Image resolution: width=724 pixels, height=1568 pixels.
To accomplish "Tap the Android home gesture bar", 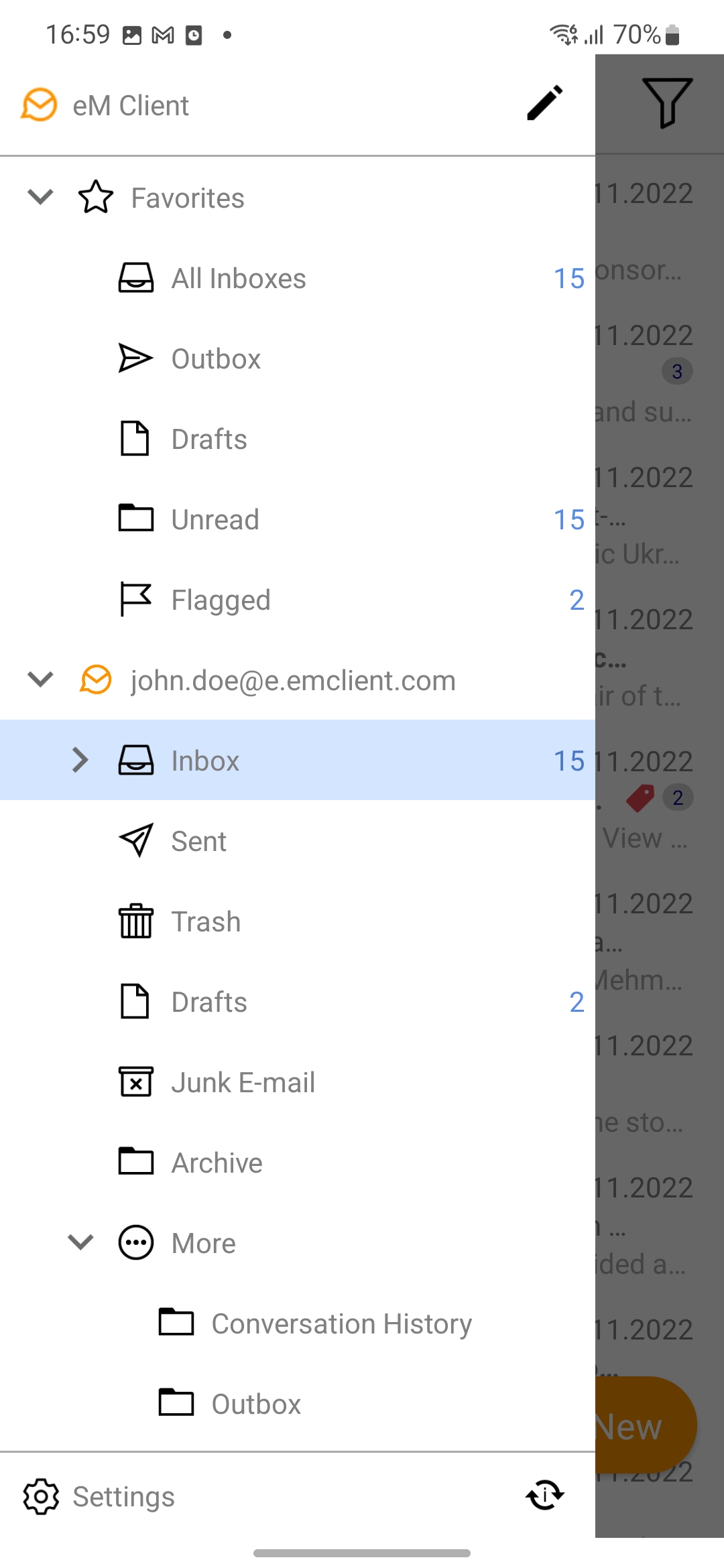I will 362,1553.
